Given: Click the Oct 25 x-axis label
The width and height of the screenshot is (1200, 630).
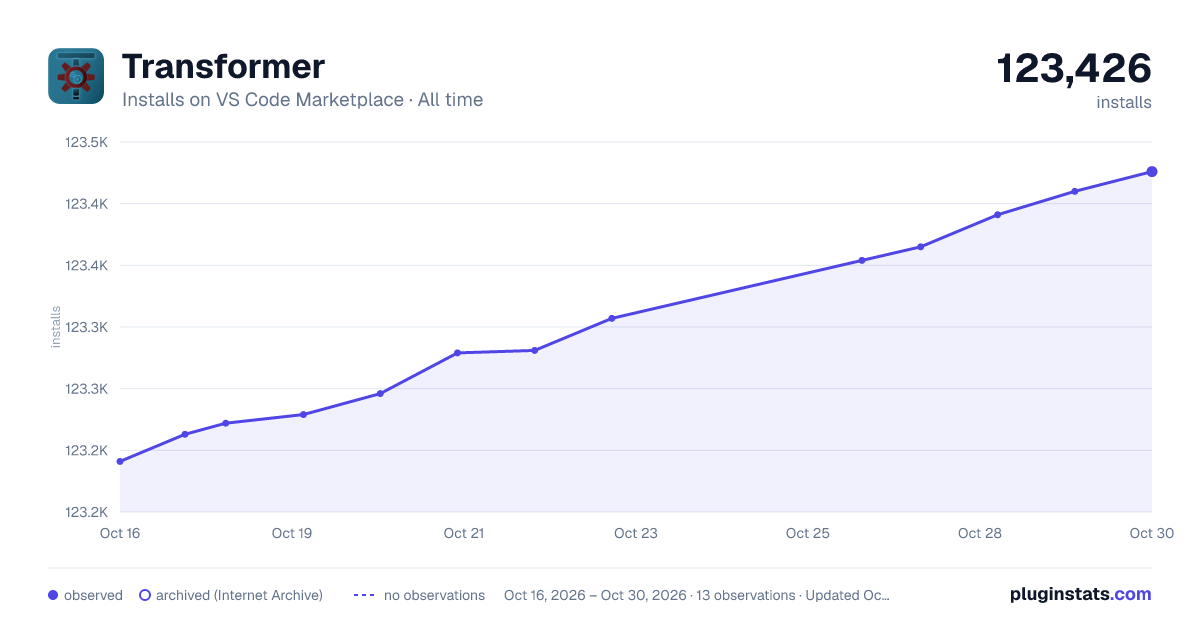Looking at the screenshot, I should 808,533.
